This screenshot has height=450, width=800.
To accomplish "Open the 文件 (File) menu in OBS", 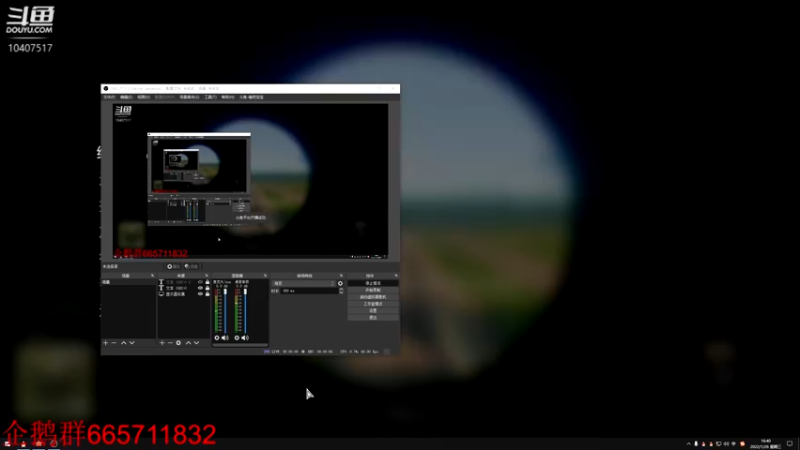I will coord(109,97).
